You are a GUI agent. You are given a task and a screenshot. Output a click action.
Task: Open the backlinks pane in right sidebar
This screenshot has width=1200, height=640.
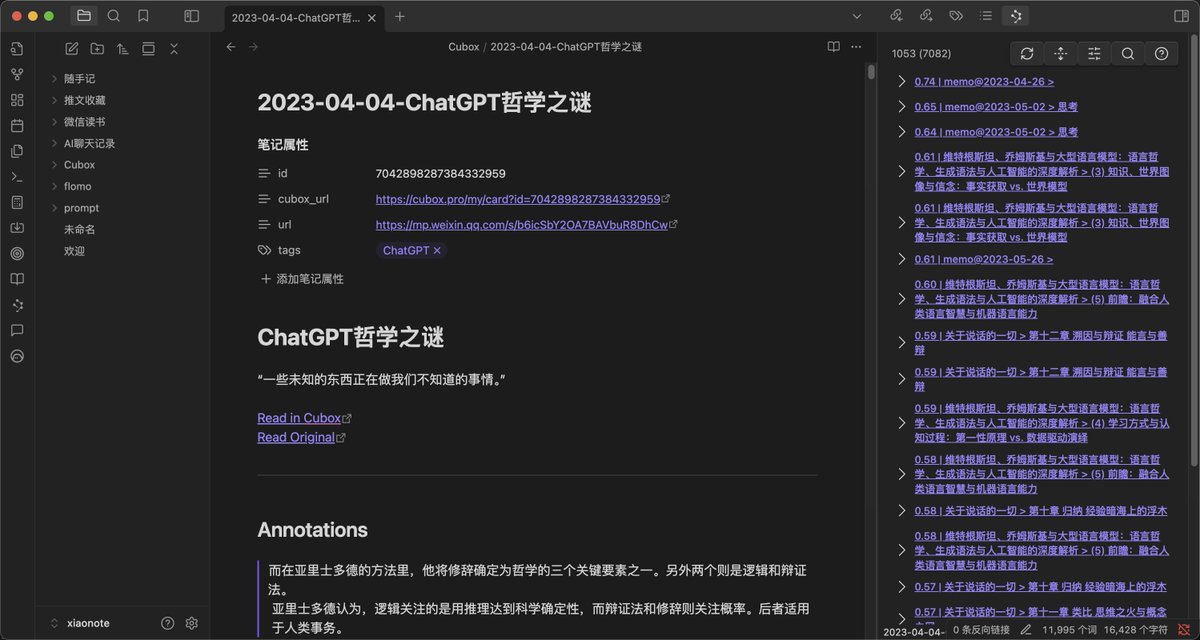point(896,16)
